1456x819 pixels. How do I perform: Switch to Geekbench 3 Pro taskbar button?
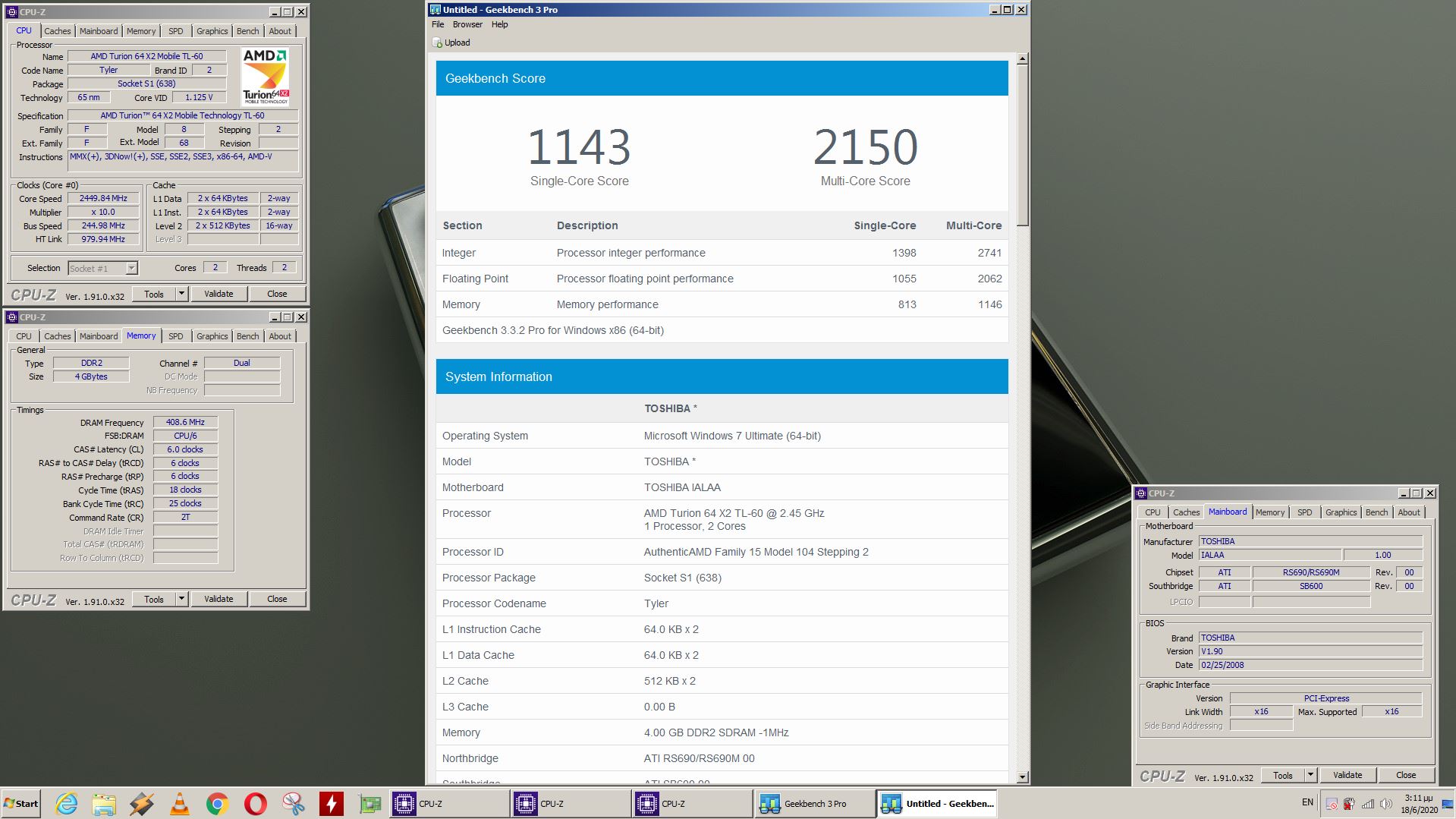pyautogui.click(x=814, y=803)
